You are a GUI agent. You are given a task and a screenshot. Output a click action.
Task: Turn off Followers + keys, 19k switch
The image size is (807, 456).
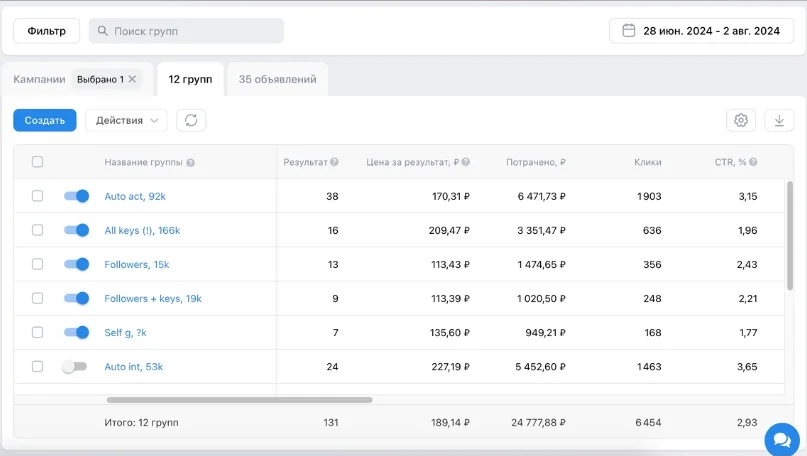click(x=76, y=299)
